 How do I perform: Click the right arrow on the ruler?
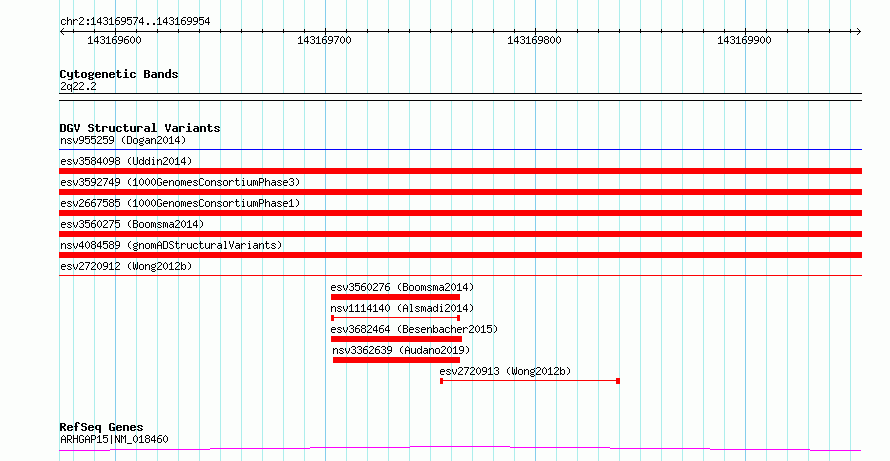[x=858, y=32]
